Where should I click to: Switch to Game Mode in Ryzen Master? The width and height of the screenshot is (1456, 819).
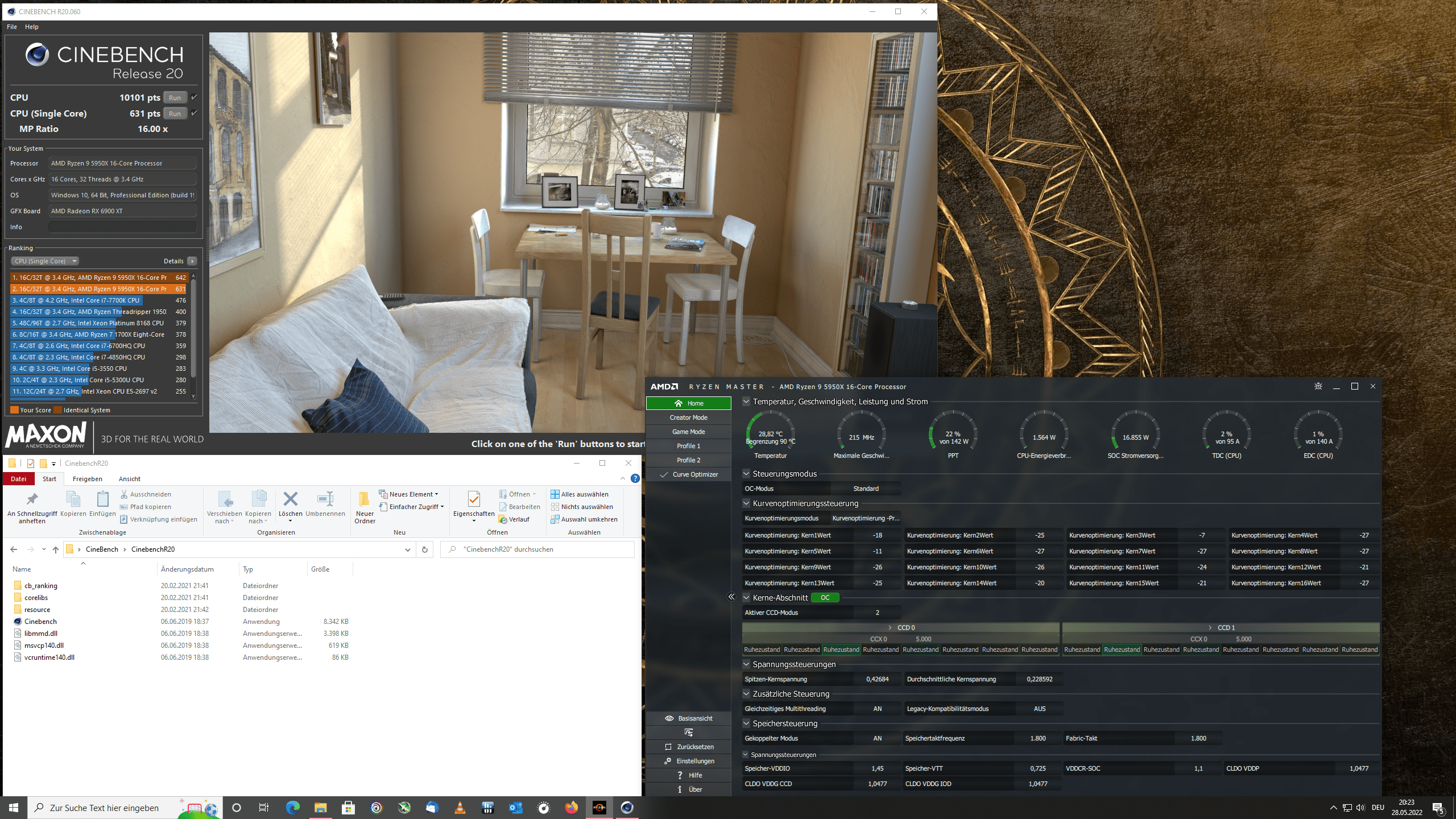coord(688,432)
